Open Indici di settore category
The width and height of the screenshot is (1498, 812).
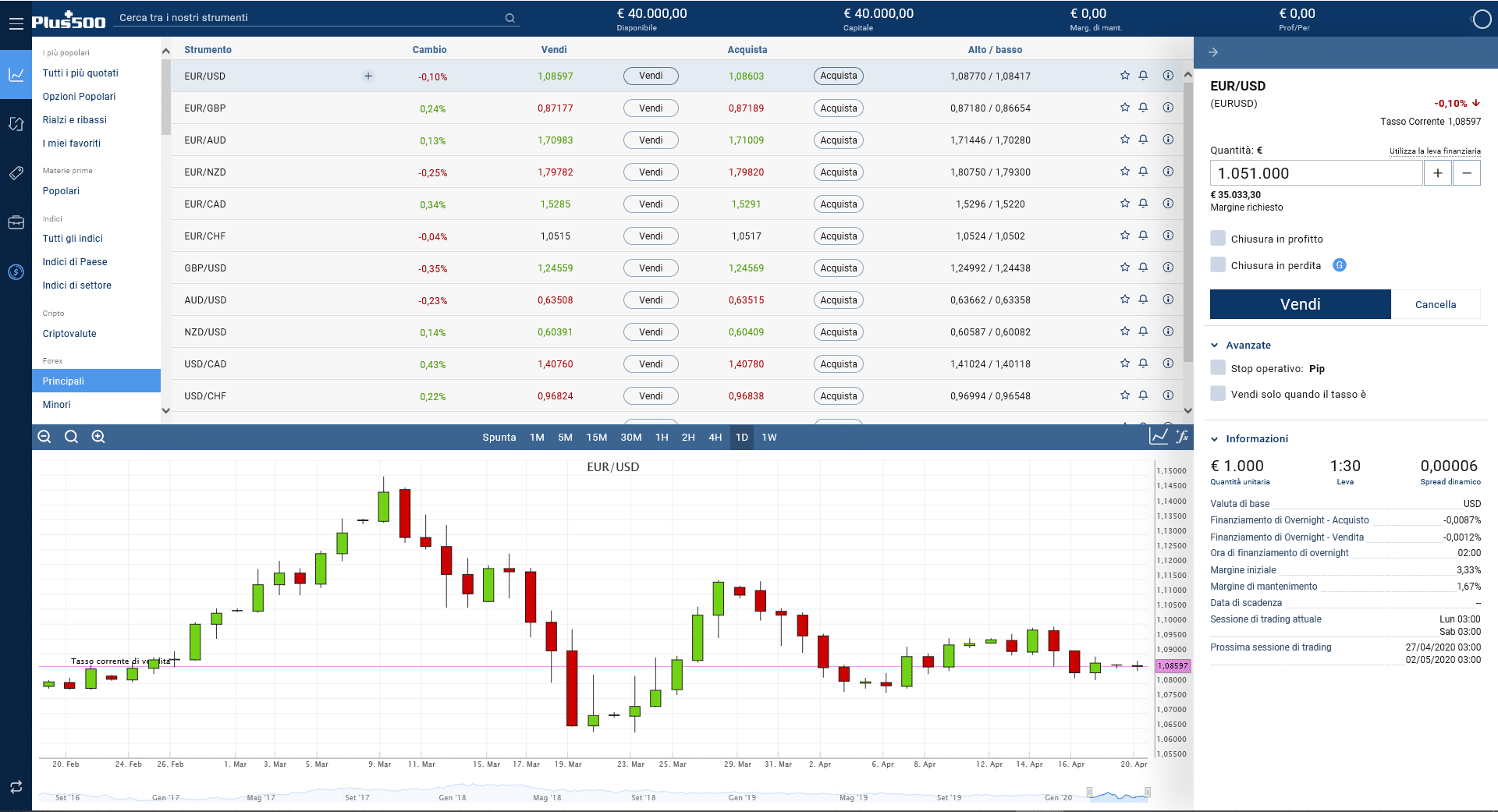click(x=76, y=285)
